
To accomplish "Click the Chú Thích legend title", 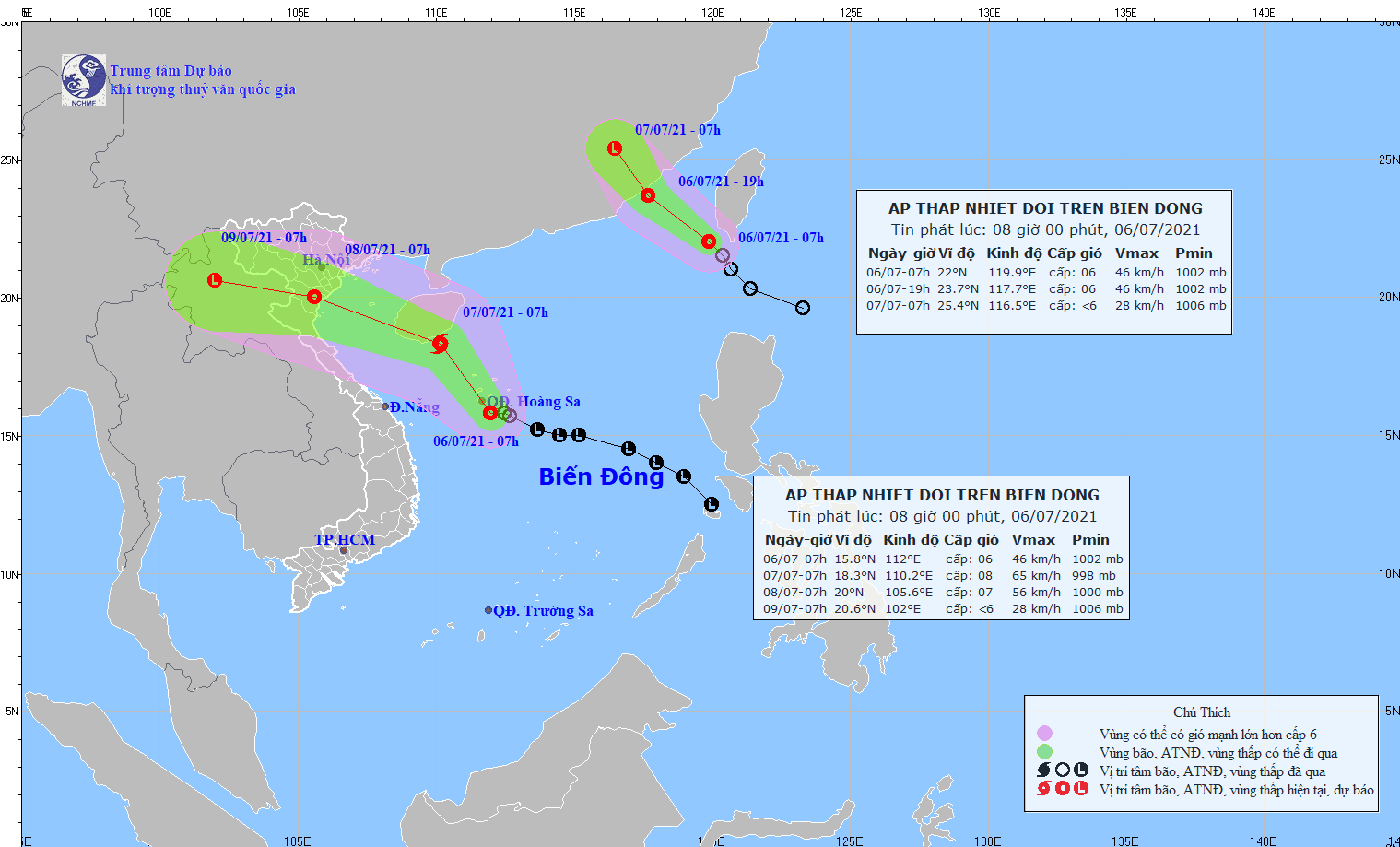I will pos(1201,712).
